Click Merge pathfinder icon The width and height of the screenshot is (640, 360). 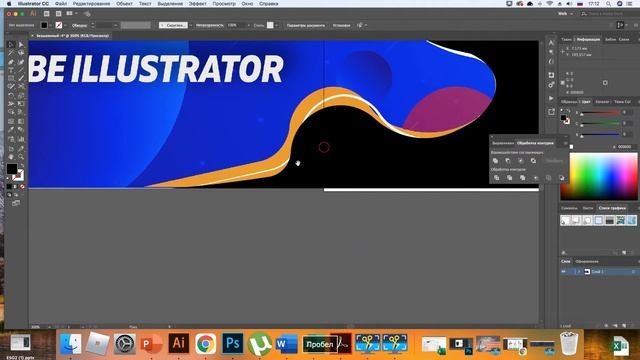pyautogui.click(x=522, y=178)
